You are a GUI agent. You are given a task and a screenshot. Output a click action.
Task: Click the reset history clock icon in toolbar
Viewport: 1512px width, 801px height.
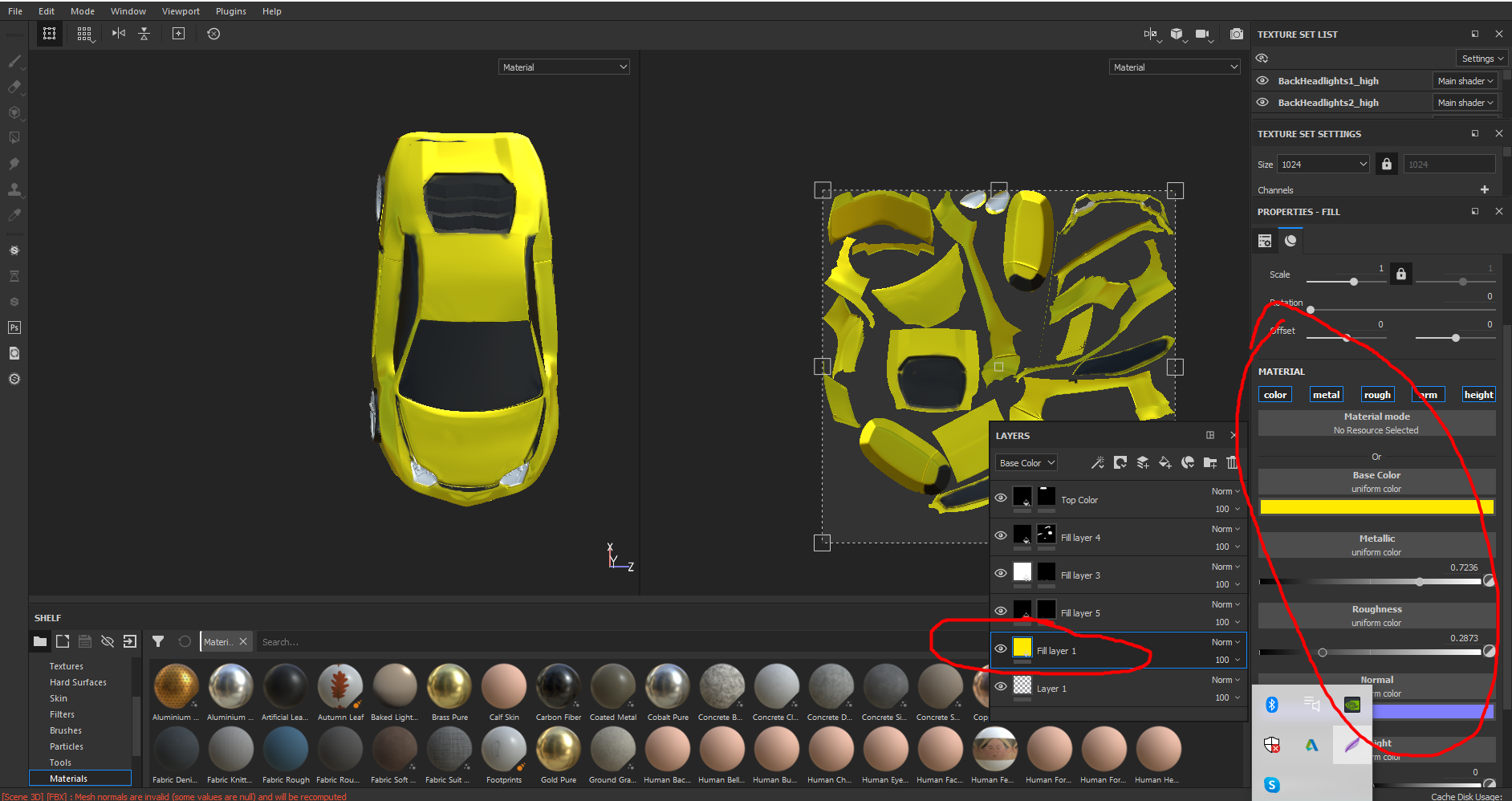[213, 34]
